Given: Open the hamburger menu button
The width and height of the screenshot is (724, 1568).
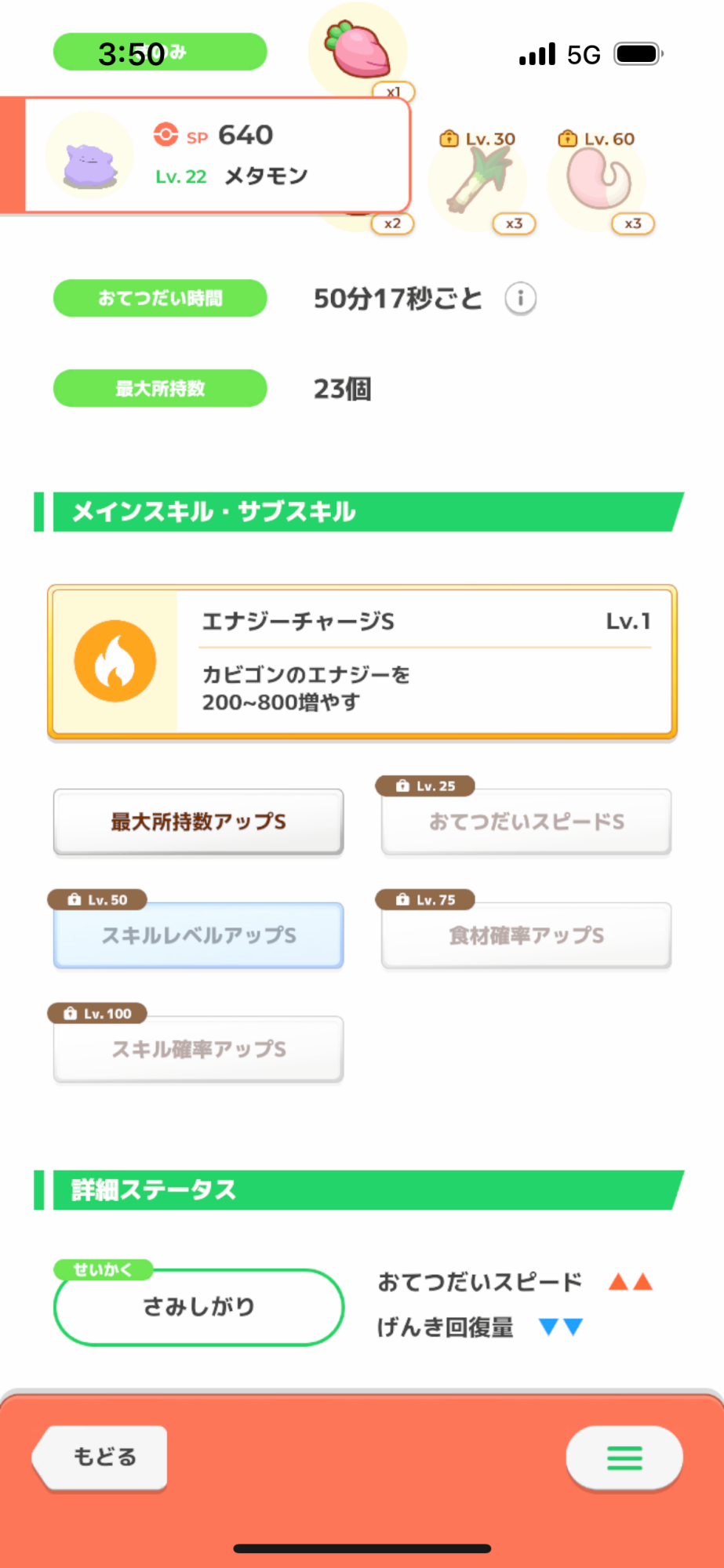Looking at the screenshot, I should coord(624,1457).
